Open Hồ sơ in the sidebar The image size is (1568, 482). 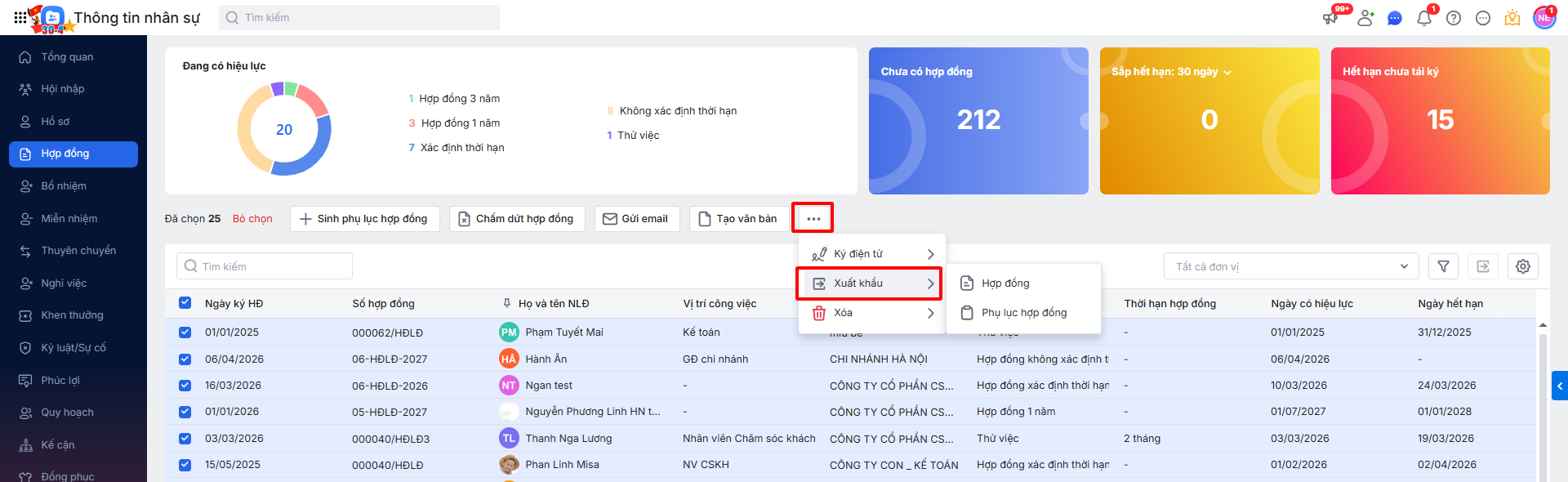click(x=73, y=122)
